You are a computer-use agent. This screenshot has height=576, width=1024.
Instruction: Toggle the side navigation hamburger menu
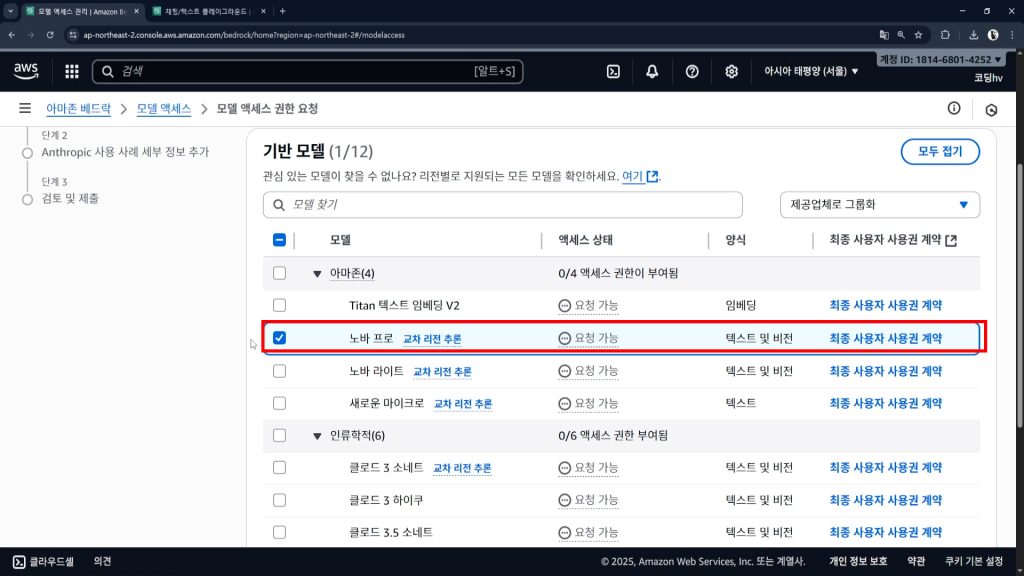pyautogui.click(x=25, y=108)
